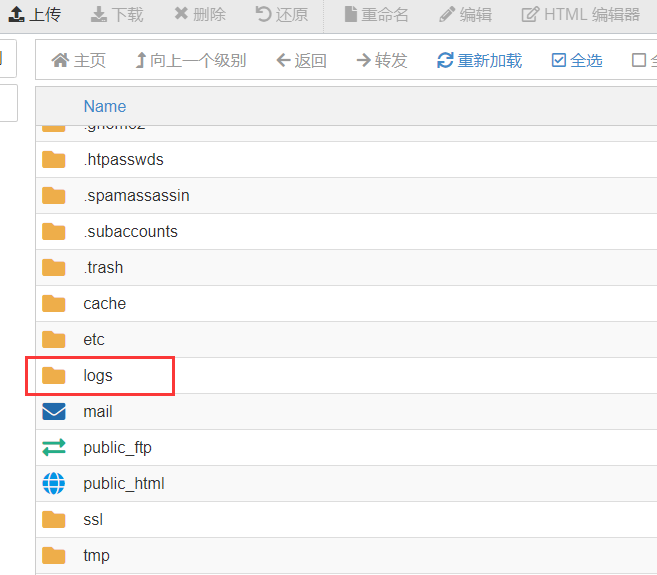Open the Edit (编辑) tool

click(465, 15)
